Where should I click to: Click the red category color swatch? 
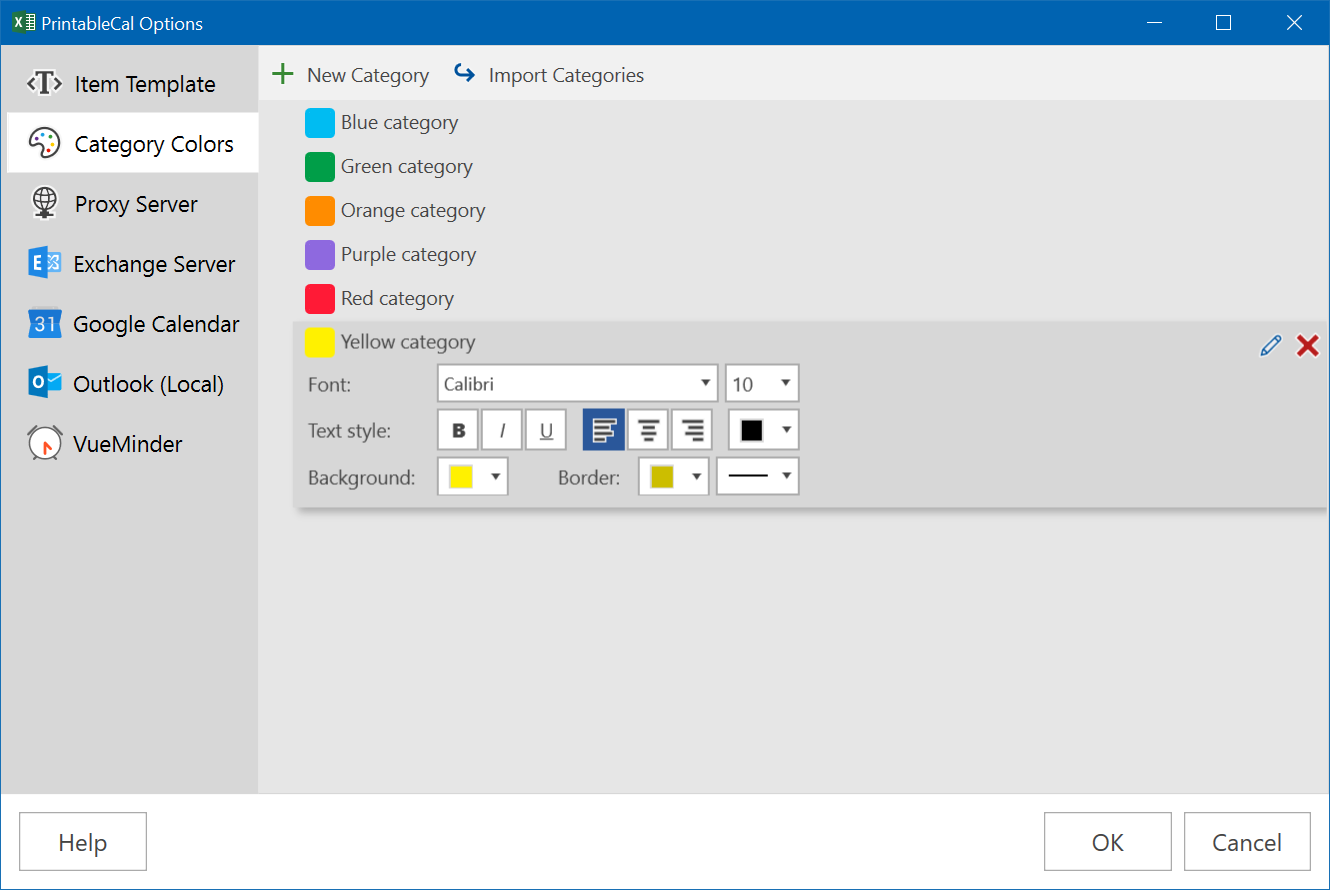(x=320, y=299)
